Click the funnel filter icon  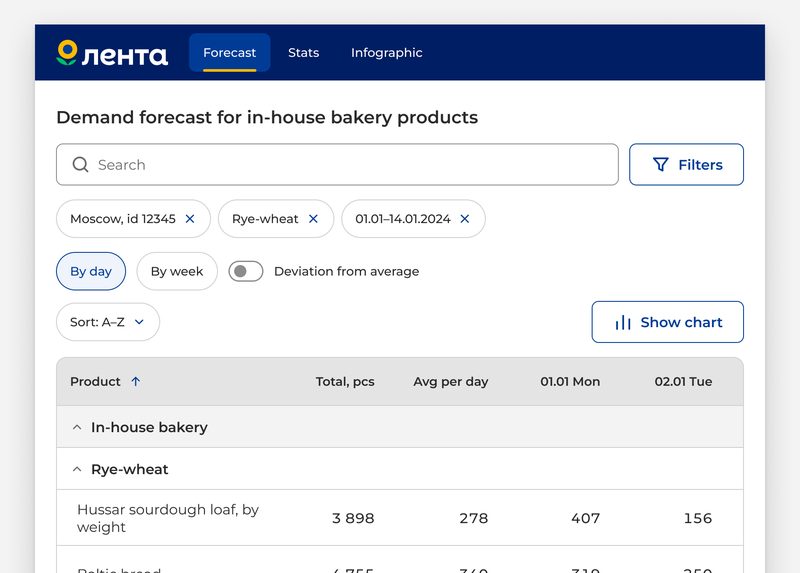pos(661,164)
